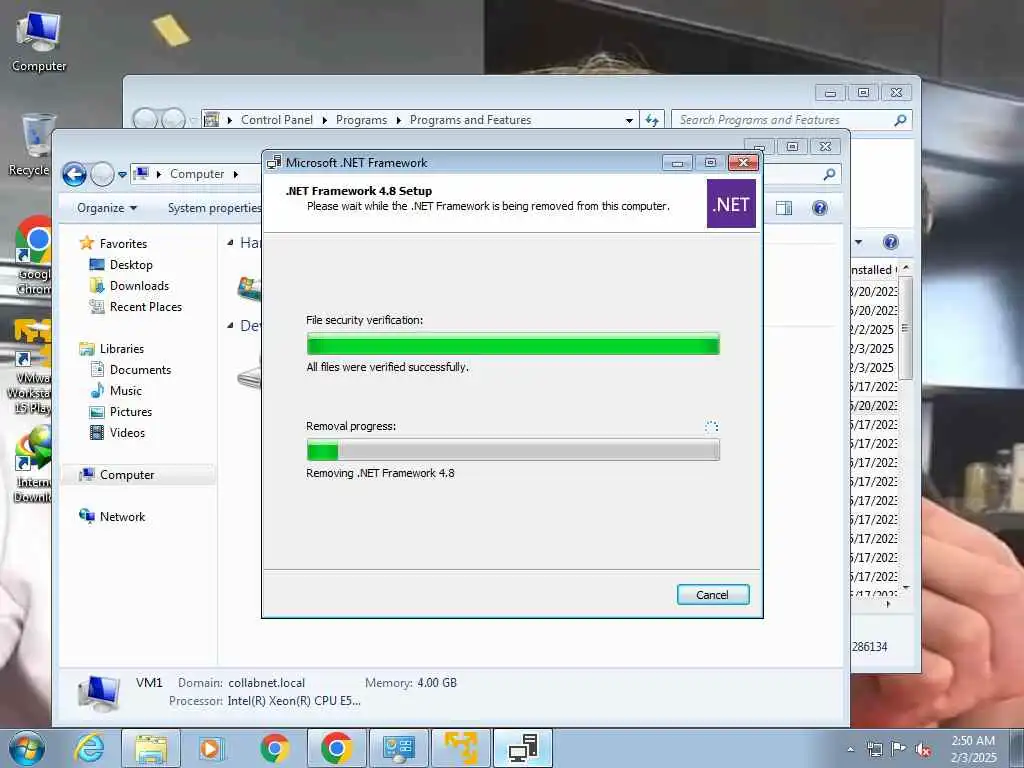
Task: Open Windows Media Player from taskbar
Action: [x=211, y=748]
